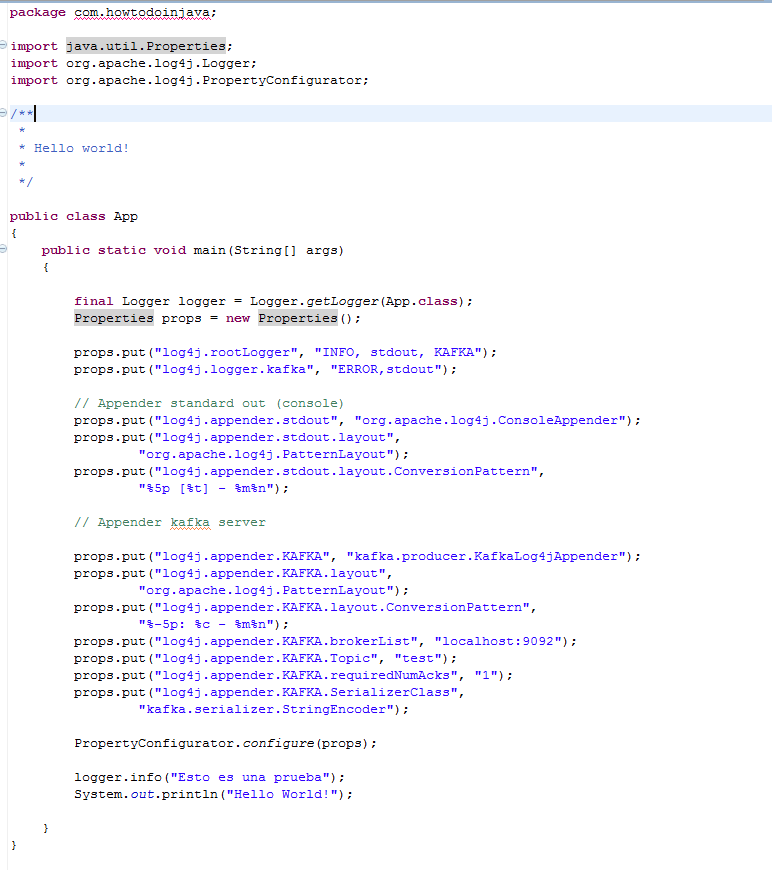Image resolution: width=772 pixels, height=870 pixels.
Task: Click the PropertyConfigurator import line
Action: click(x=217, y=80)
